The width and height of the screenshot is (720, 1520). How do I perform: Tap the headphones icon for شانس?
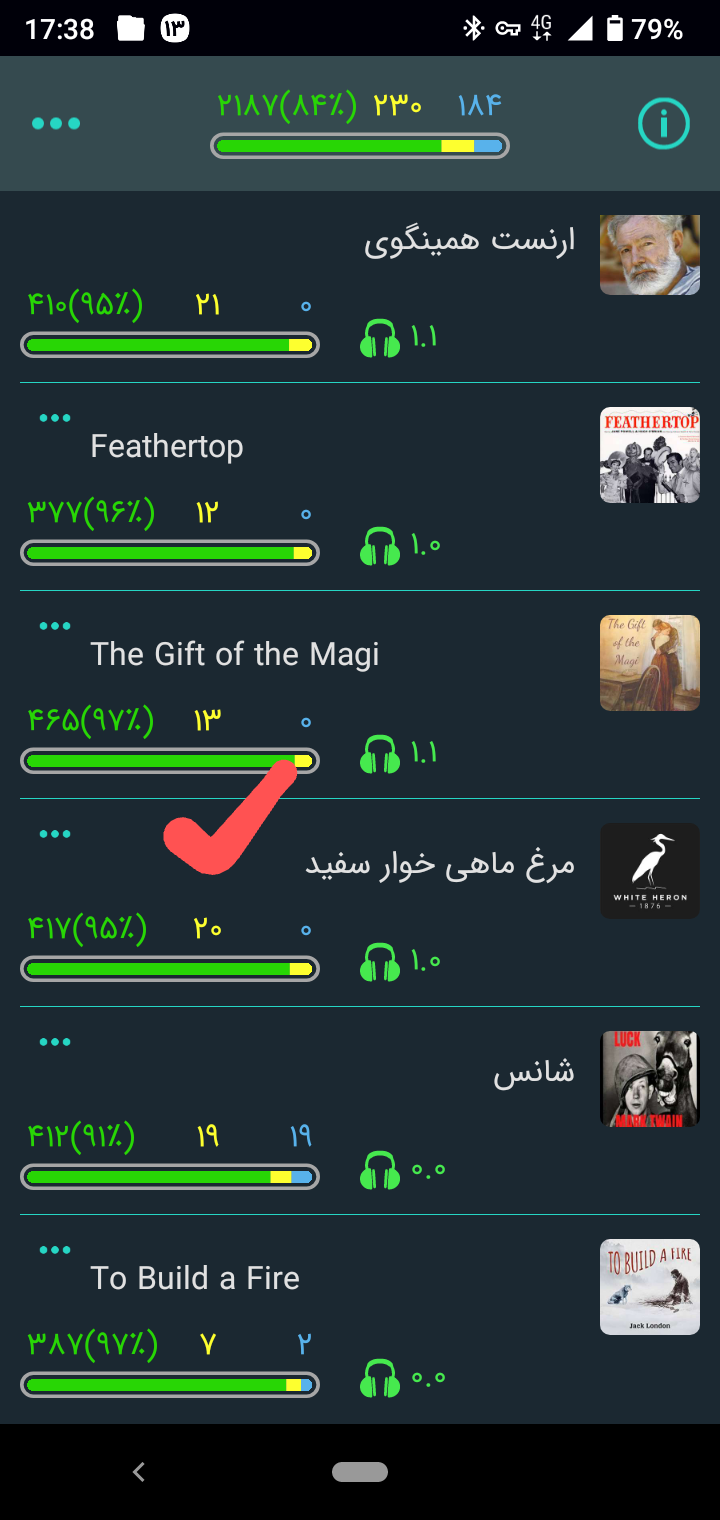click(380, 1170)
